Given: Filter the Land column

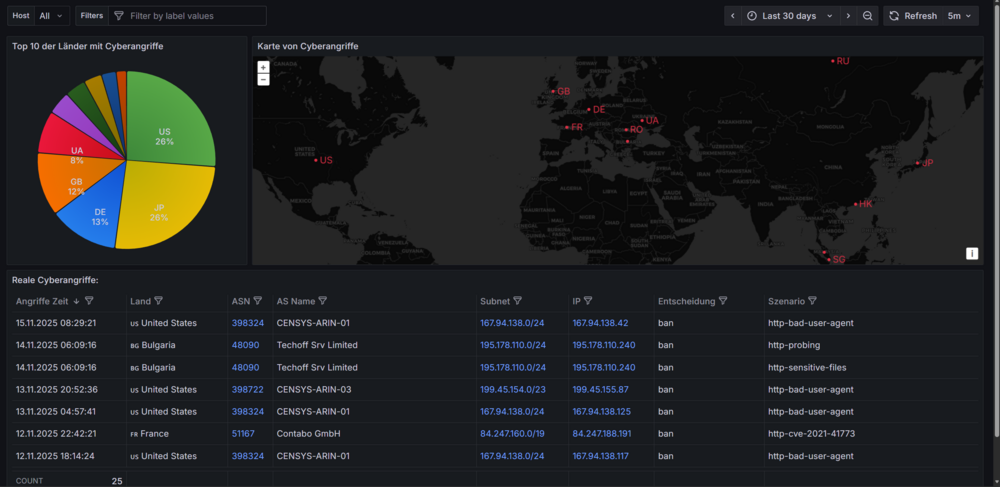Looking at the screenshot, I should pos(158,301).
